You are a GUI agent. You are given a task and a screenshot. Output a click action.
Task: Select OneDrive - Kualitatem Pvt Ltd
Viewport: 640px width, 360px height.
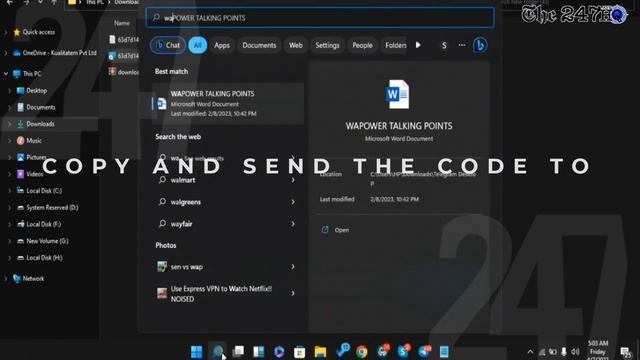[x=60, y=53]
